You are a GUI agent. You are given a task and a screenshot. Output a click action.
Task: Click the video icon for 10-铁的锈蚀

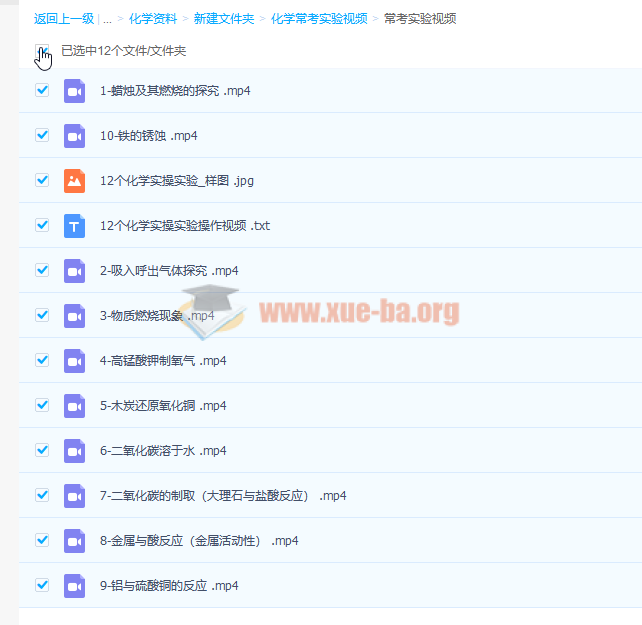pos(75,136)
